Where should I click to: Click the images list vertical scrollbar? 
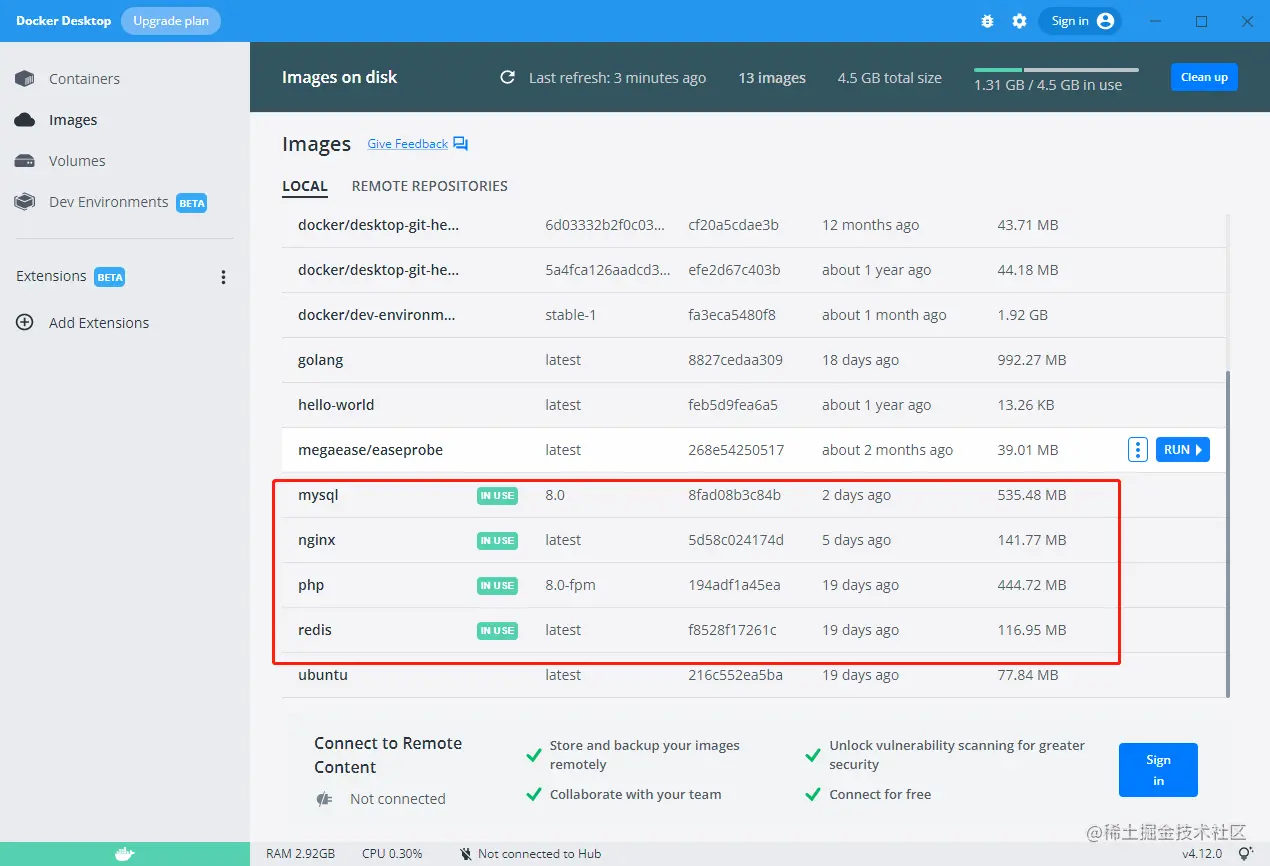(1228, 535)
